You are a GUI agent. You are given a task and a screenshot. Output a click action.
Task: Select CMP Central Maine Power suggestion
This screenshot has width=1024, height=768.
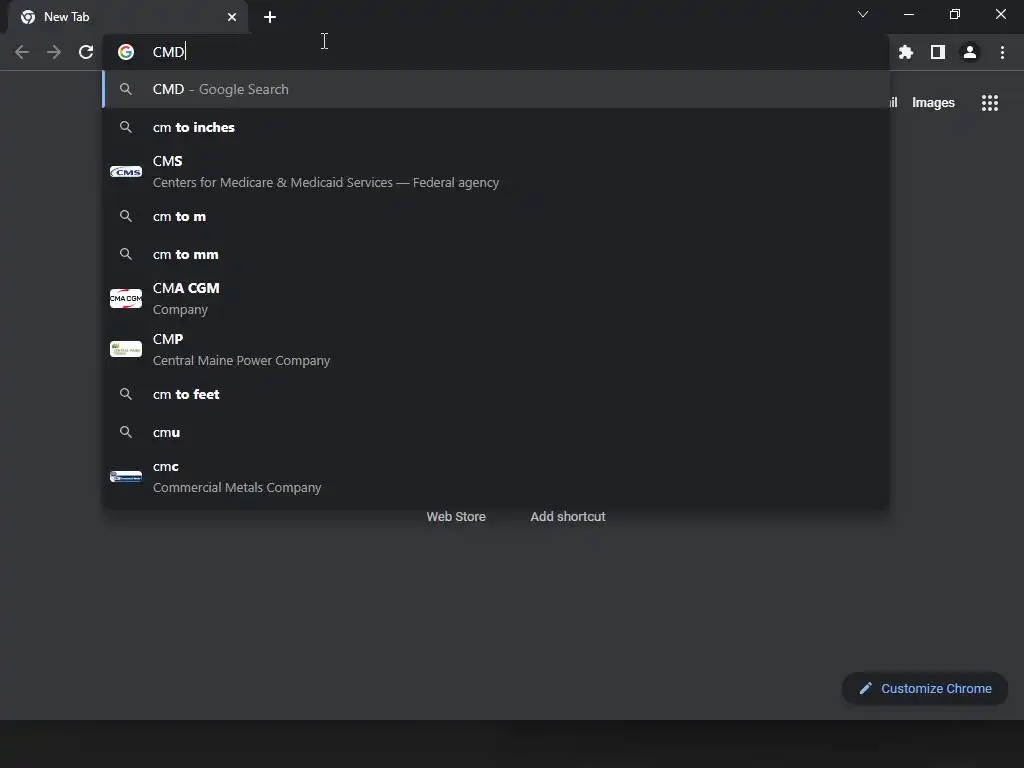tap(496, 349)
